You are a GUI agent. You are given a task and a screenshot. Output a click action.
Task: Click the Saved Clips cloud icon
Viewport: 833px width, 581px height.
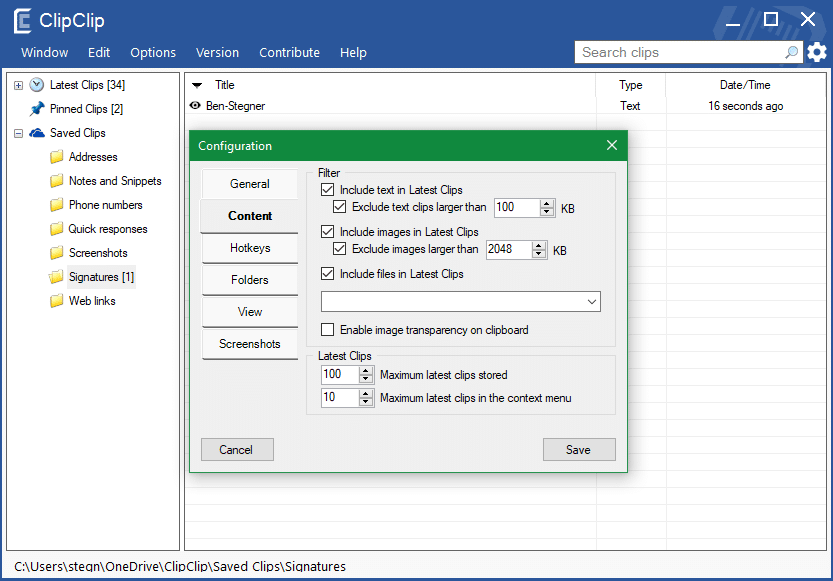tap(37, 133)
